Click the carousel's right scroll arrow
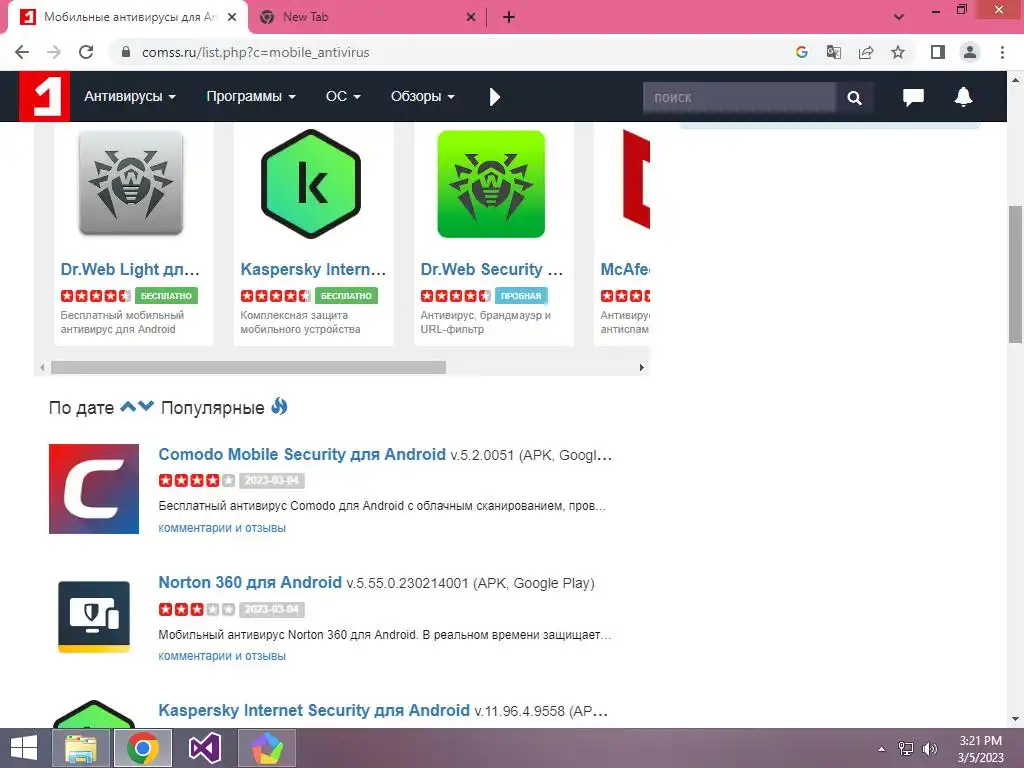Viewport: 1024px width, 768px height. pyautogui.click(x=641, y=368)
